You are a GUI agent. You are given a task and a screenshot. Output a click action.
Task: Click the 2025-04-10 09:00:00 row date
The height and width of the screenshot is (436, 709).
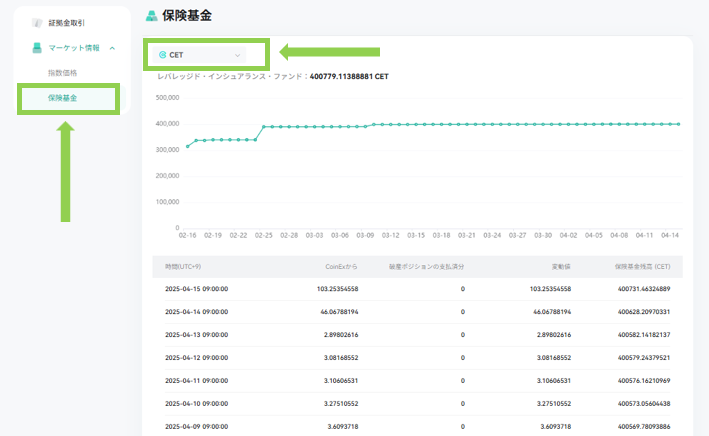click(x=196, y=403)
